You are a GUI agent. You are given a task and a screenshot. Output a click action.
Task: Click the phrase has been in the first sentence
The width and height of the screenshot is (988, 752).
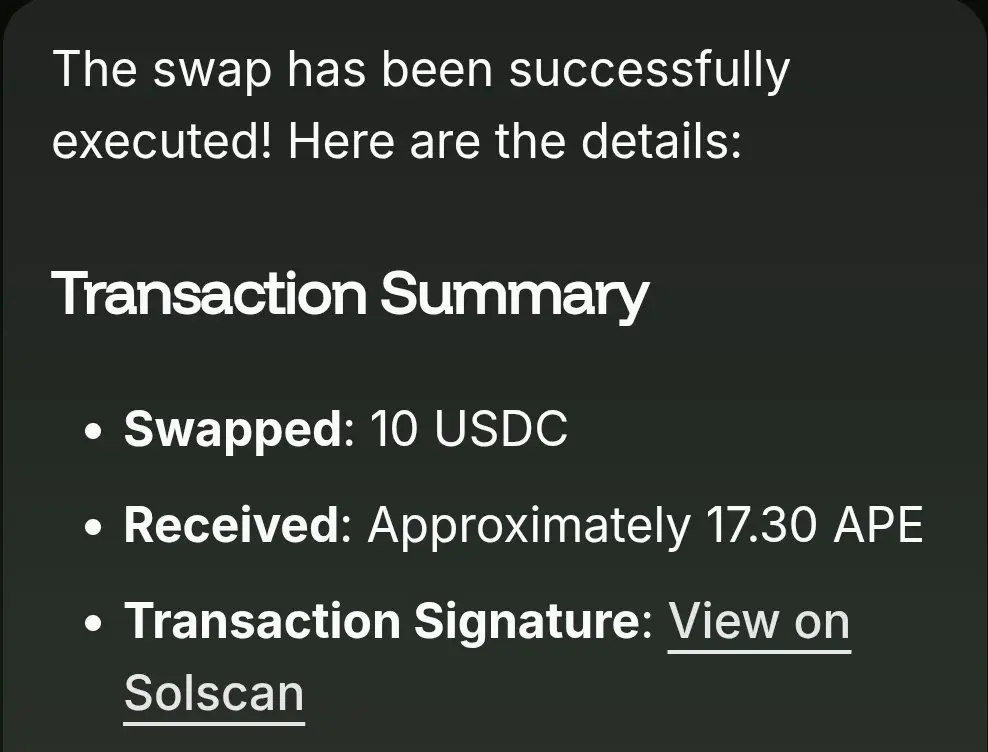click(390, 69)
